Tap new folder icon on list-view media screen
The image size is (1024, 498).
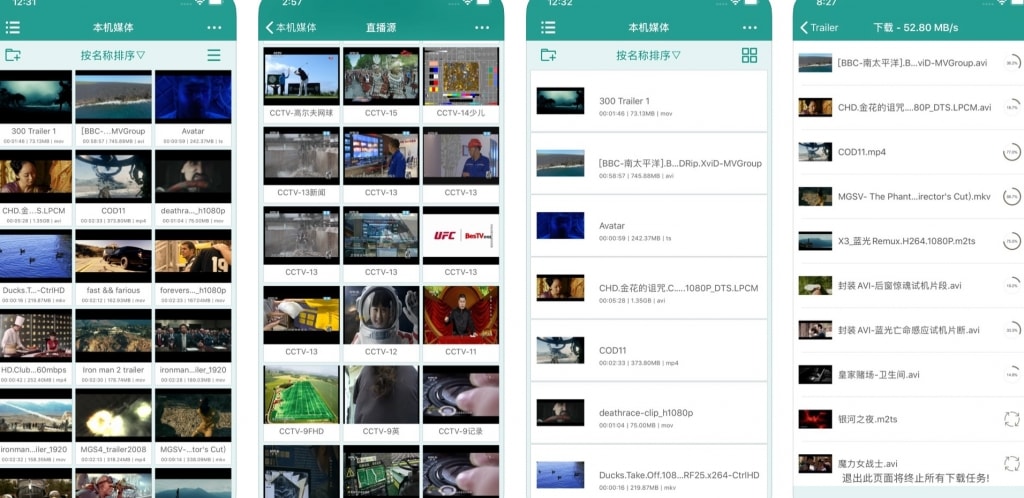[x=548, y=55]
